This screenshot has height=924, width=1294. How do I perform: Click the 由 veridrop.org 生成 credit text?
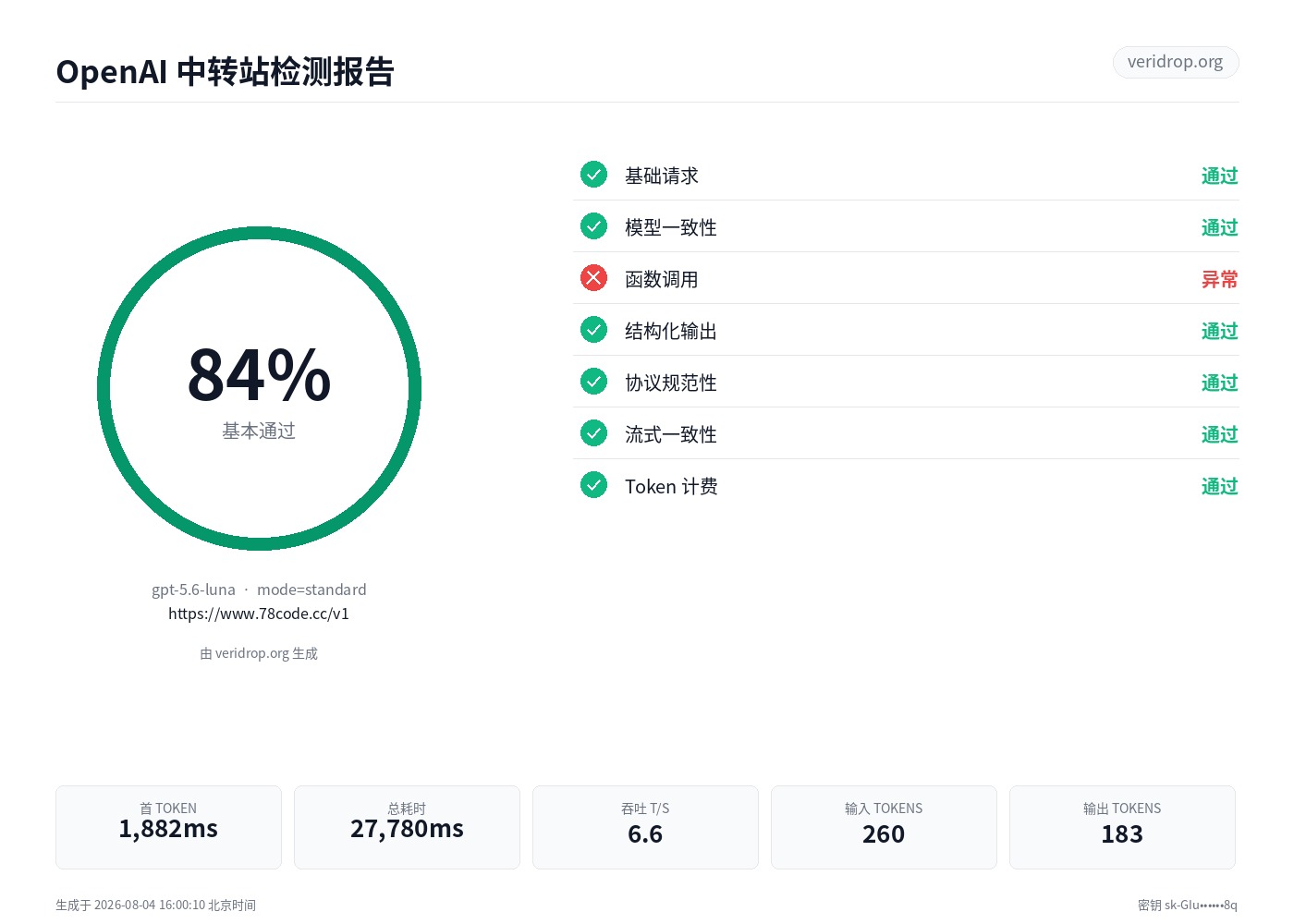tap(259, 653)
